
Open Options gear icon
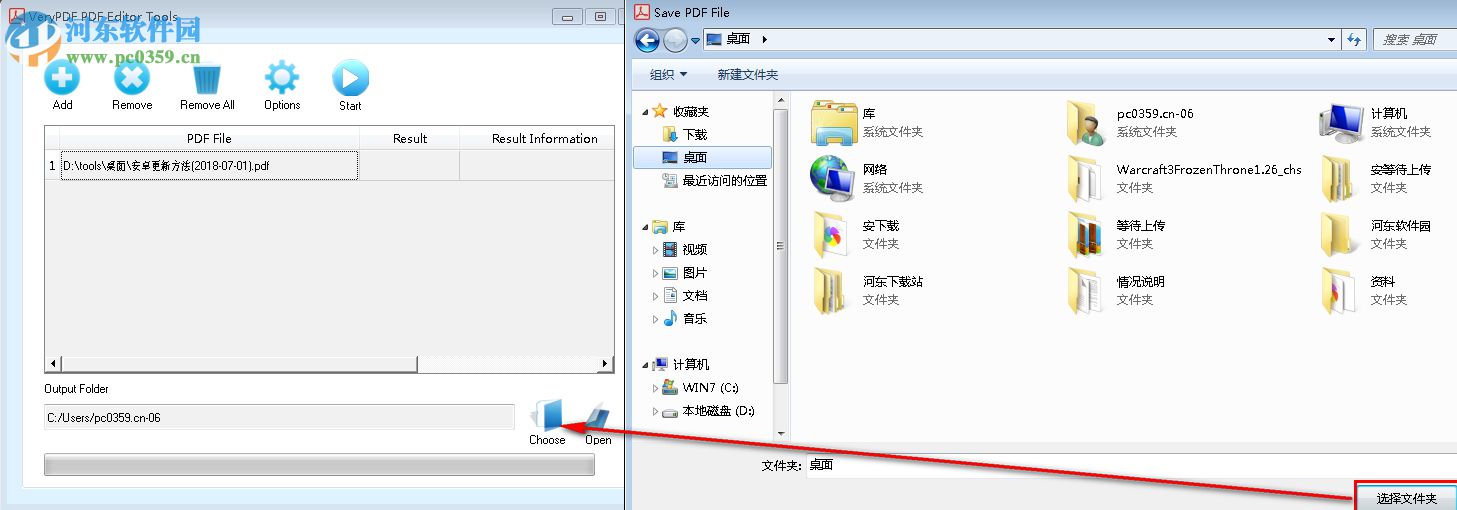[x=282, y=78]
